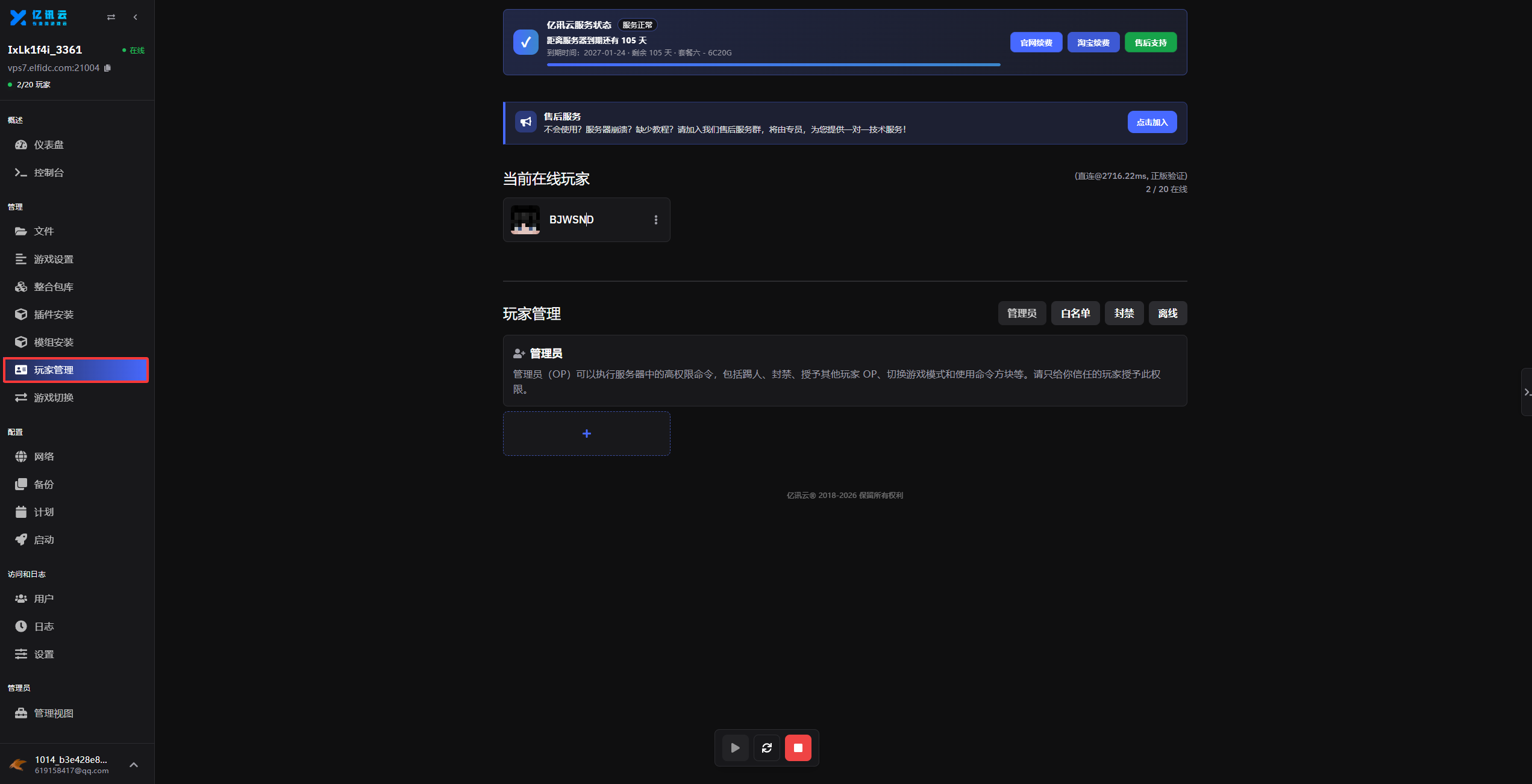Screen dimensions: 1532x784
Task: Click the Schedule calendar icon (计划)
Action: click(21, 512)
